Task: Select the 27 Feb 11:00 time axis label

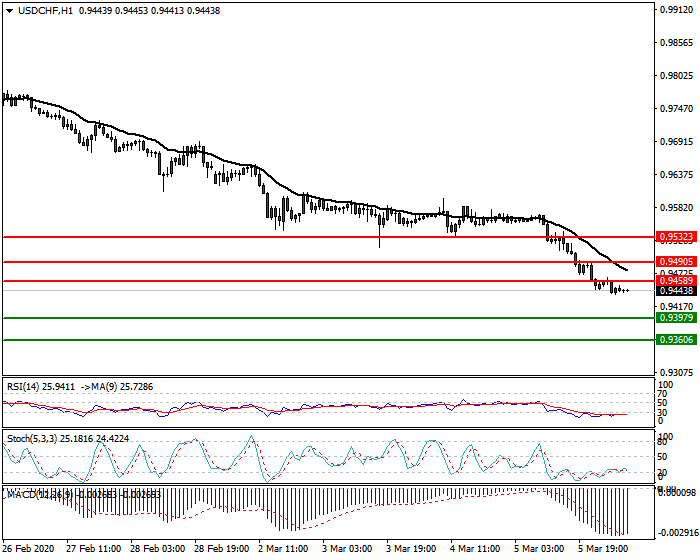Action: point(93,548)
